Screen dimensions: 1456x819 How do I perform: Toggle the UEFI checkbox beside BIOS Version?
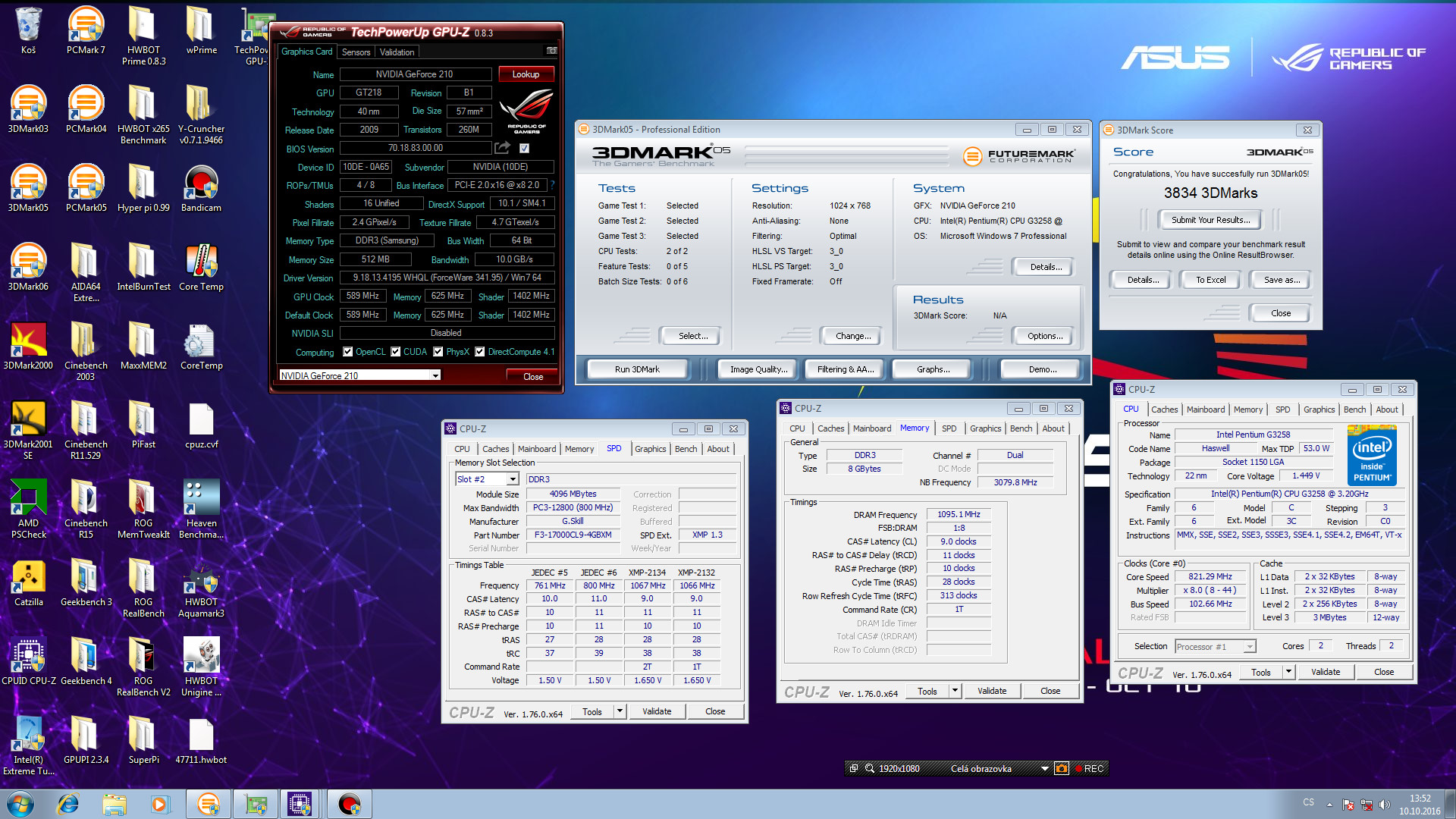[524, 148]
